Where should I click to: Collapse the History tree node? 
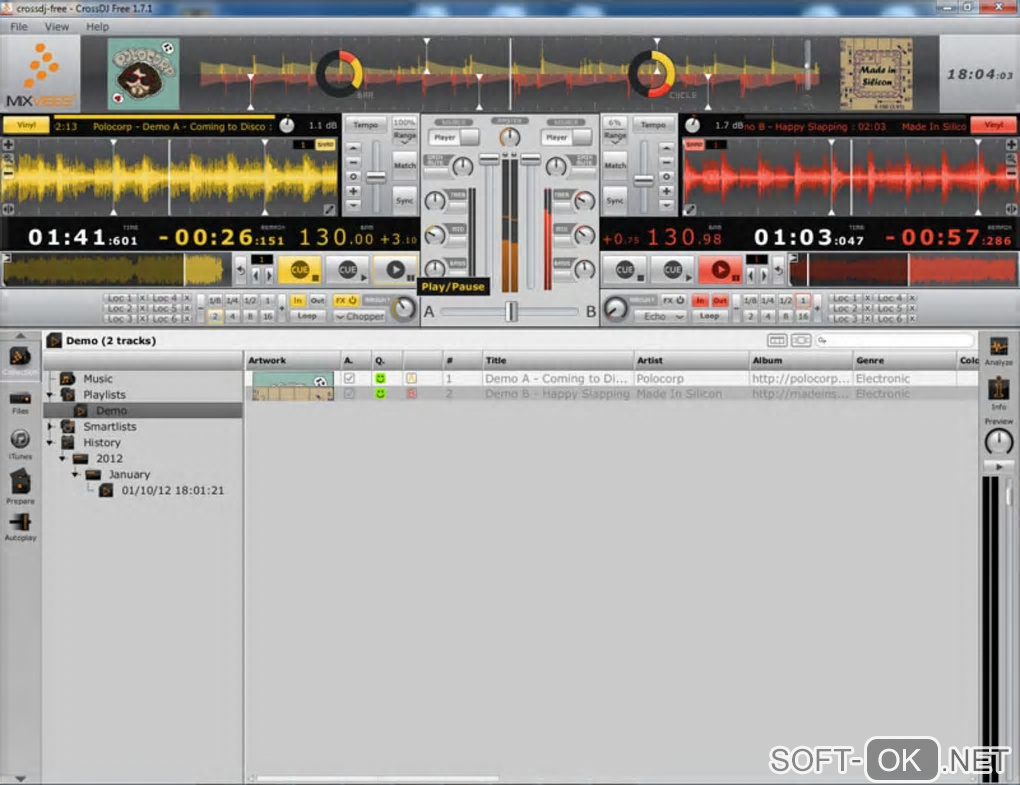click(x=51, y=442)
